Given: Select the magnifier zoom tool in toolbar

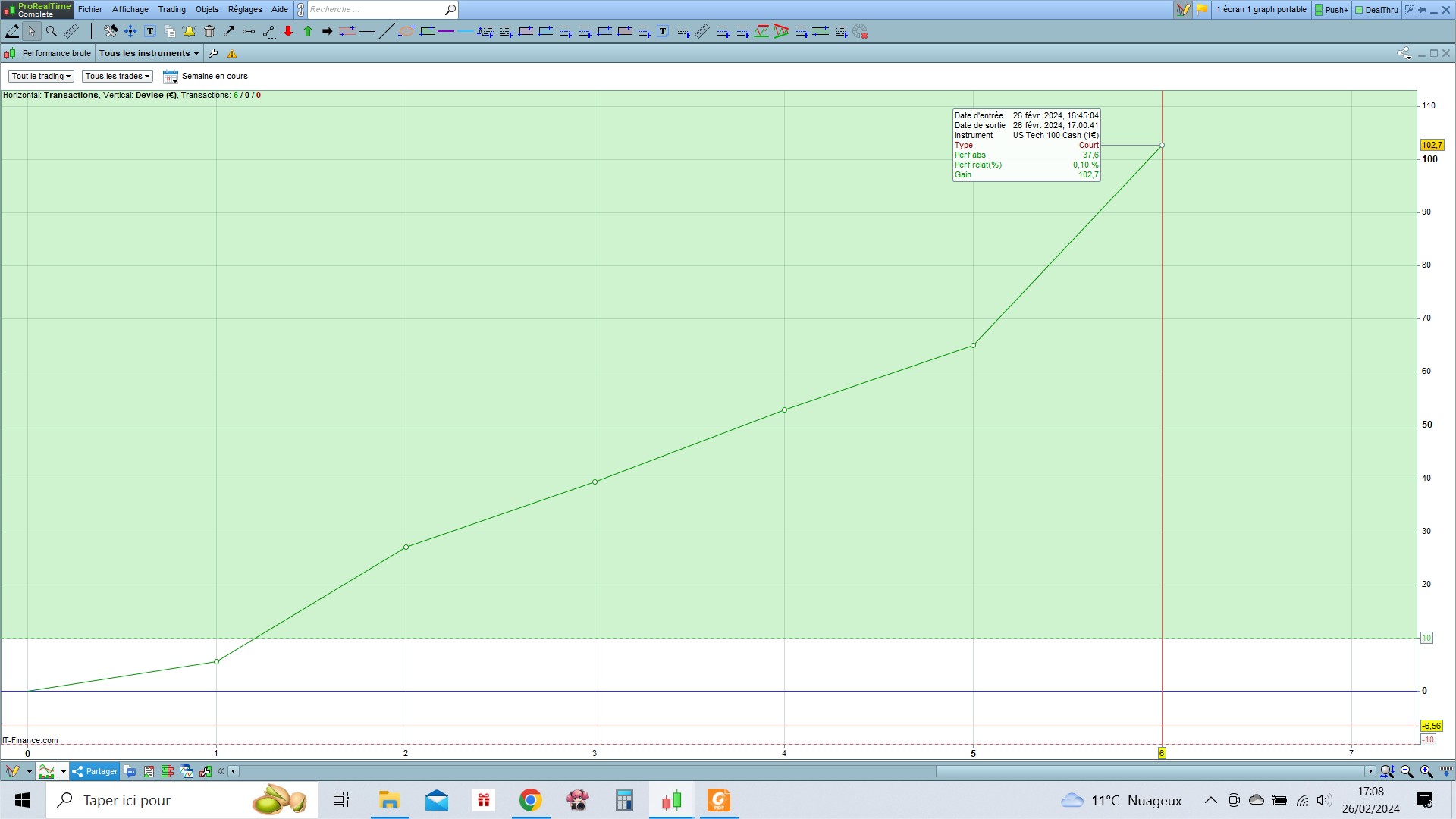Looking at the screenshot, I should coord(52,31).
